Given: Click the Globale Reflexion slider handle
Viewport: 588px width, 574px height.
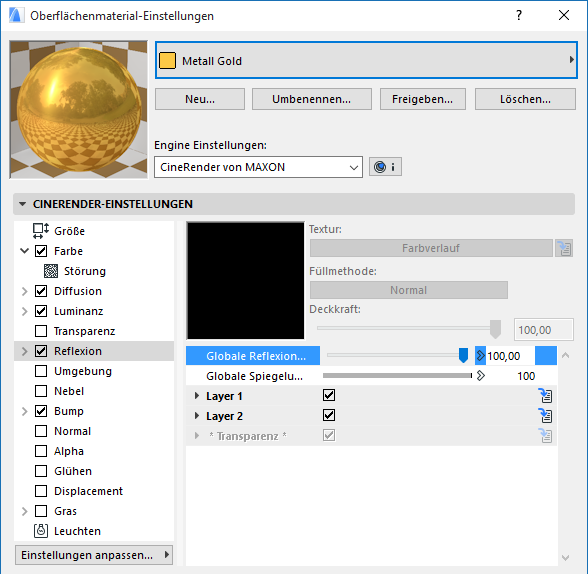Looking at the screenshot, I should click(464, 355).
